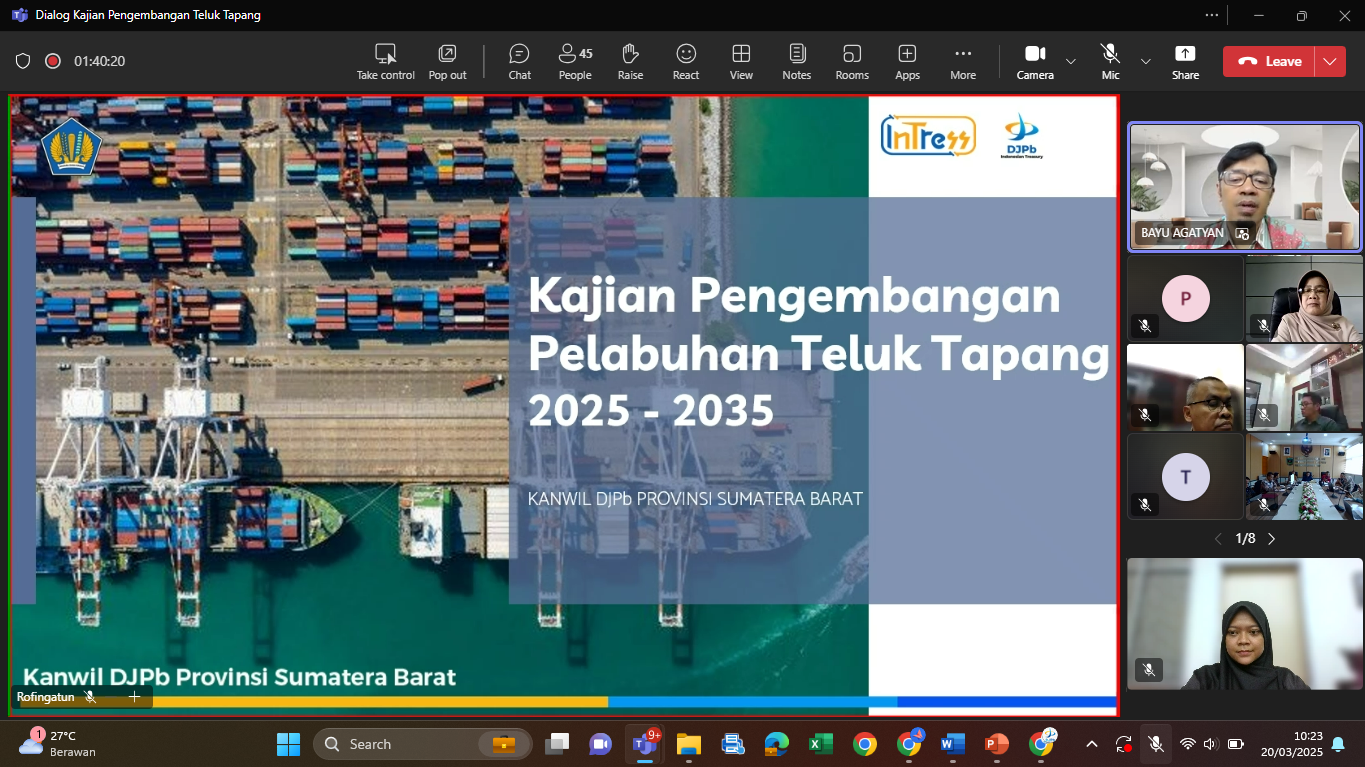
Task: Click the DJPb logo on the slide
Action: coord(1021,136)
